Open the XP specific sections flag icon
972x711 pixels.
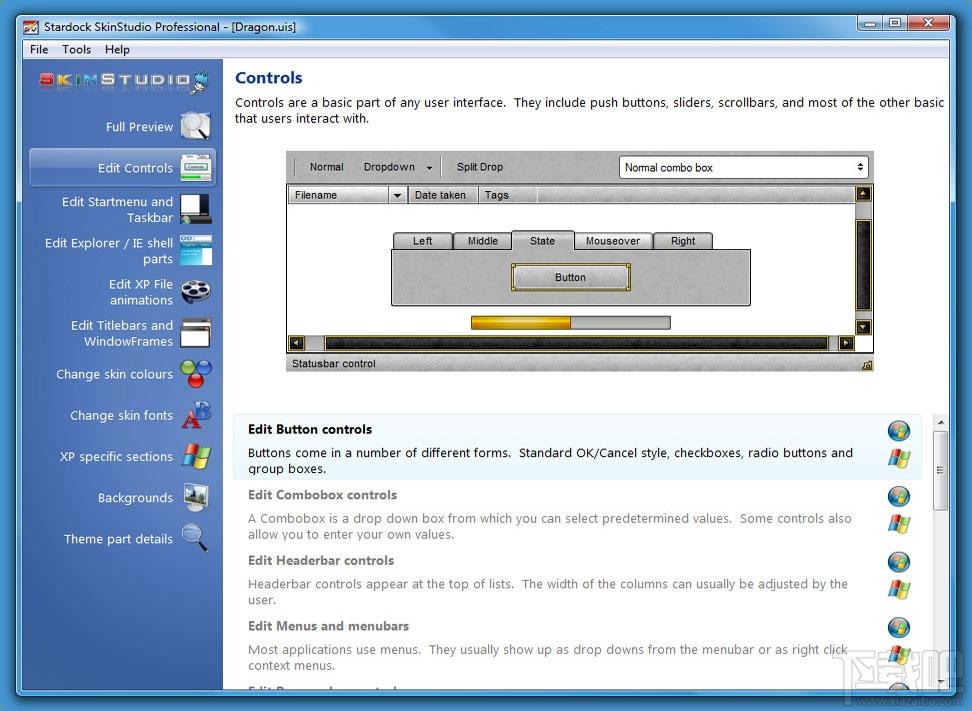point(196,456)
